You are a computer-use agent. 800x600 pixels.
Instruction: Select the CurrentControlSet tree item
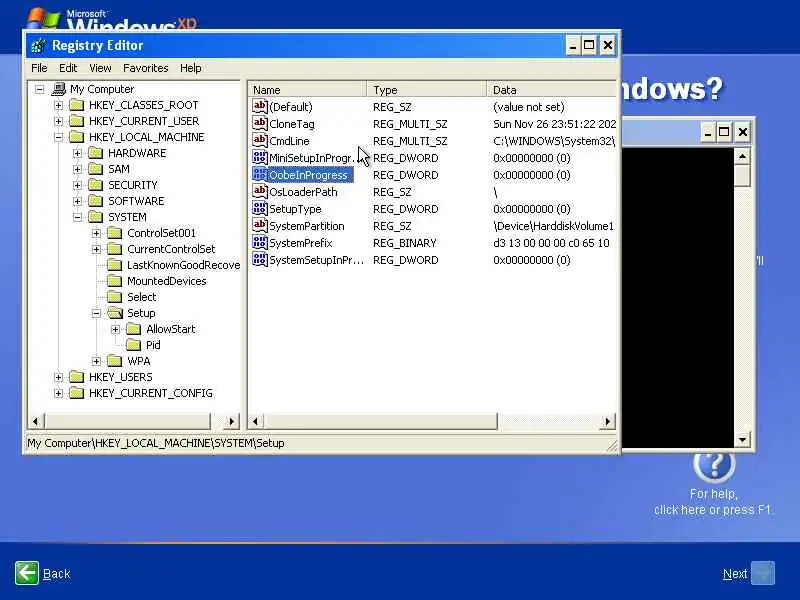click(x=171, y=249)
